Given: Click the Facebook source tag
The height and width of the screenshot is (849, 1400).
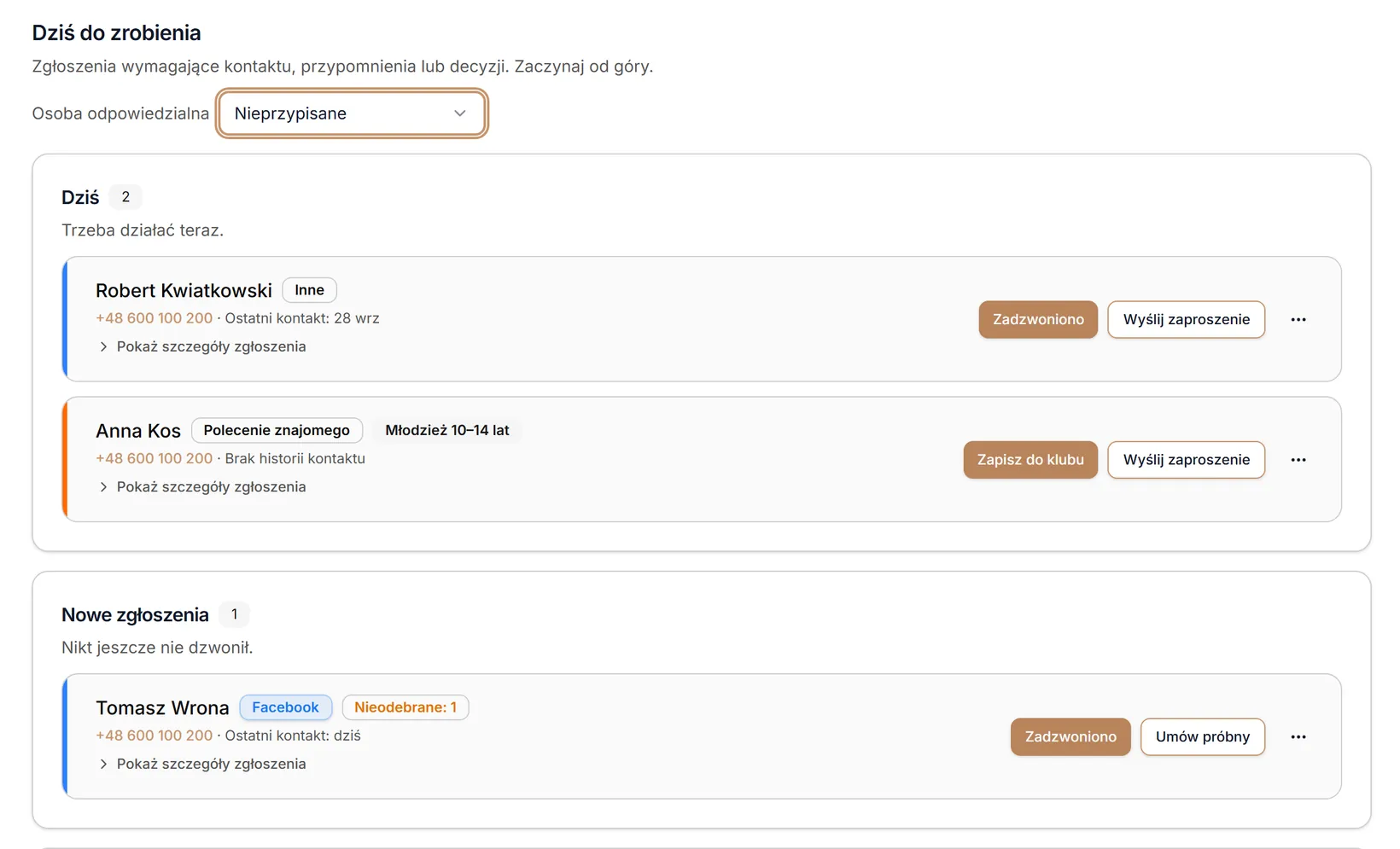Looking at the screenshot, I should (285, 707).
